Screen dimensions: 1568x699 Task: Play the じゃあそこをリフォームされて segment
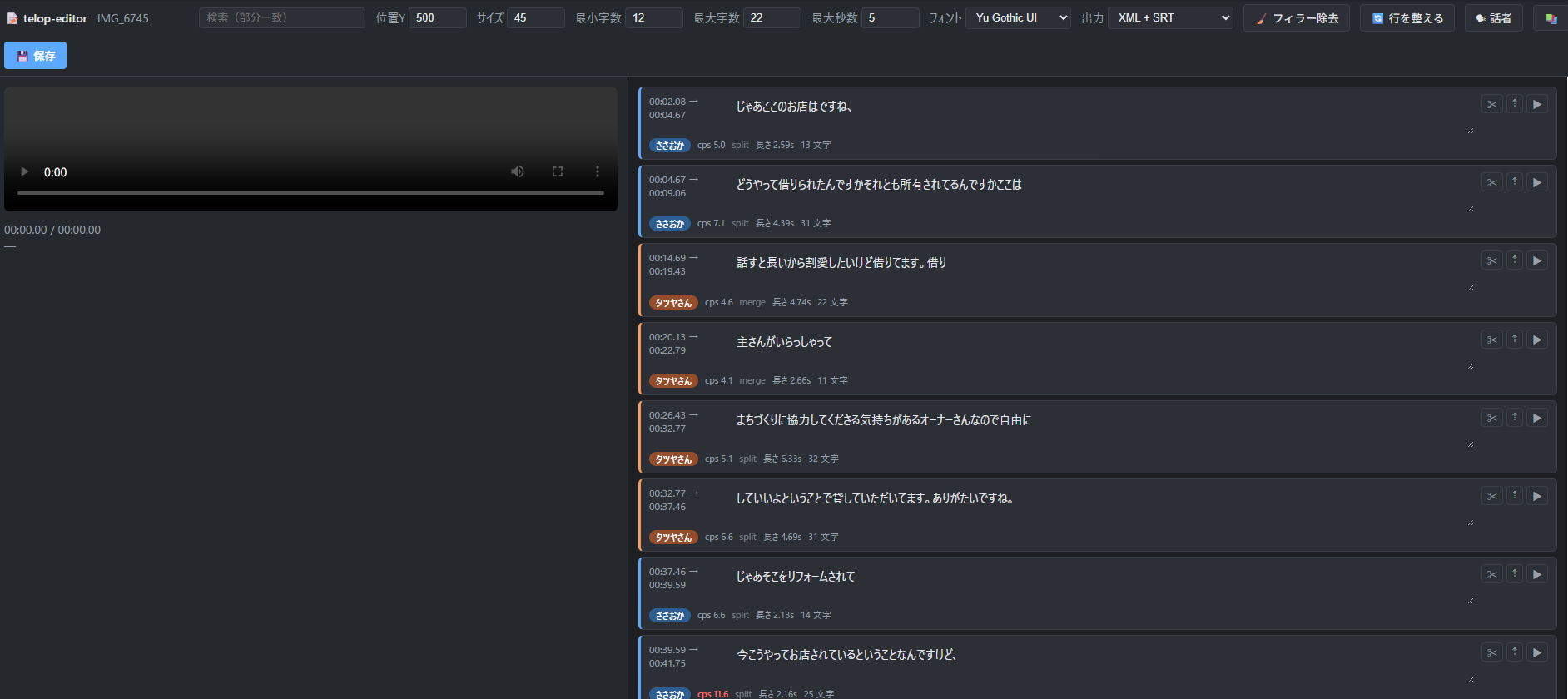point(1537,574)
